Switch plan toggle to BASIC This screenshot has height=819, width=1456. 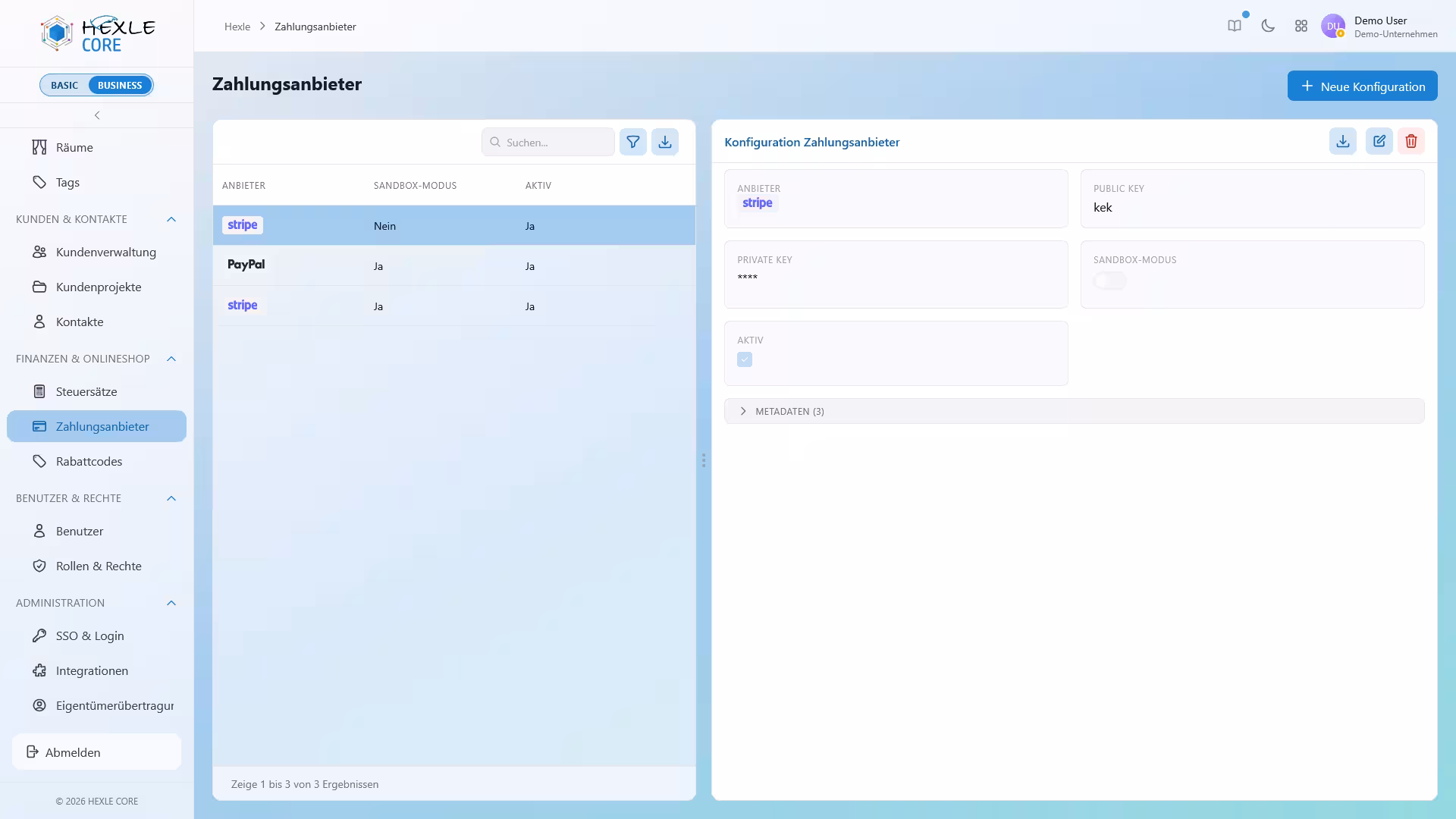(x=64, y=85)
